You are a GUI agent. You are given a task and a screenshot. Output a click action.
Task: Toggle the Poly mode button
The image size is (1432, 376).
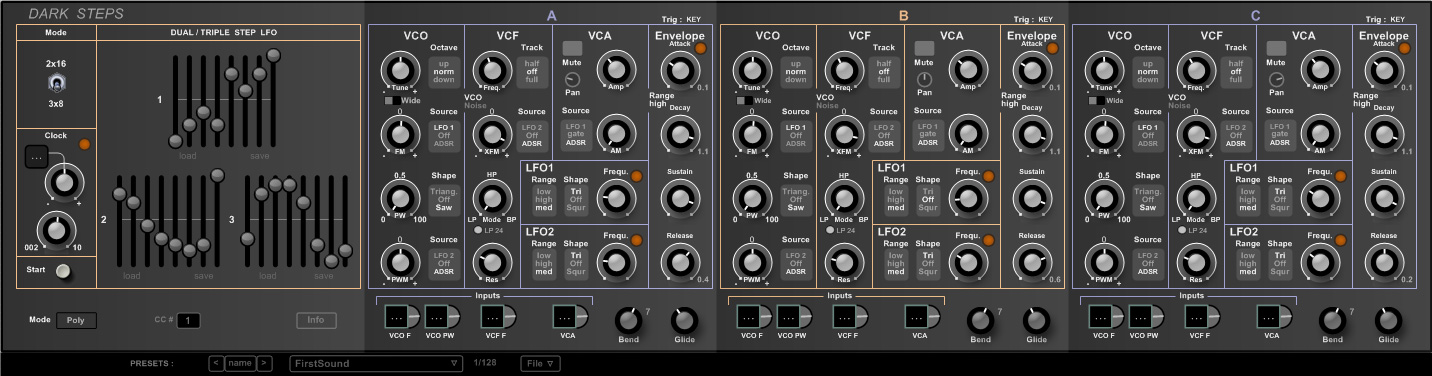coord(75,321)
